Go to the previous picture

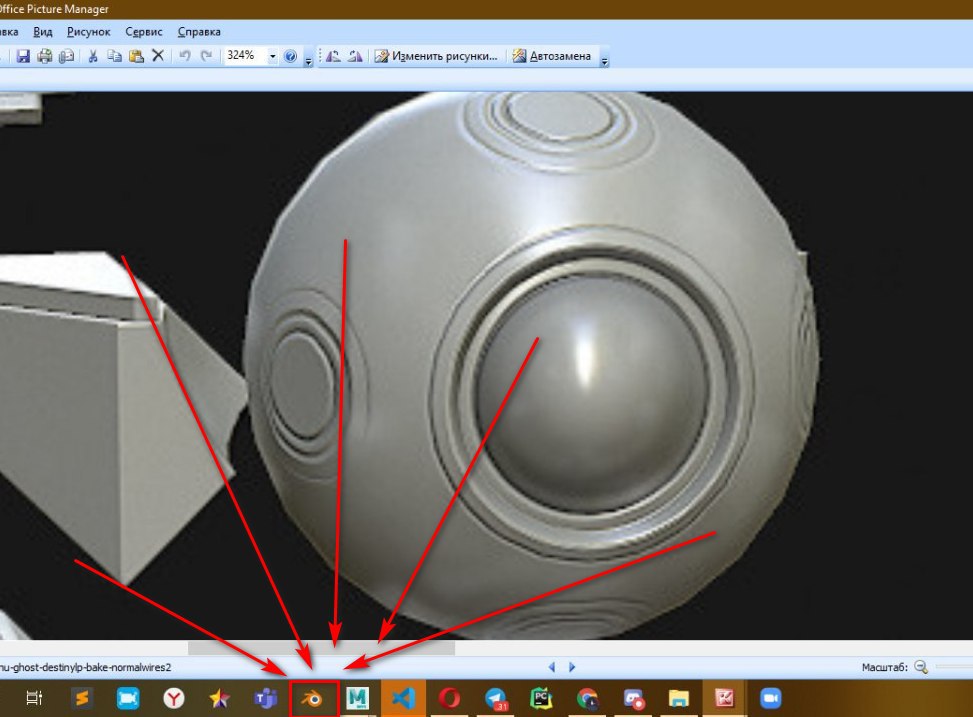tap(552, 667)
